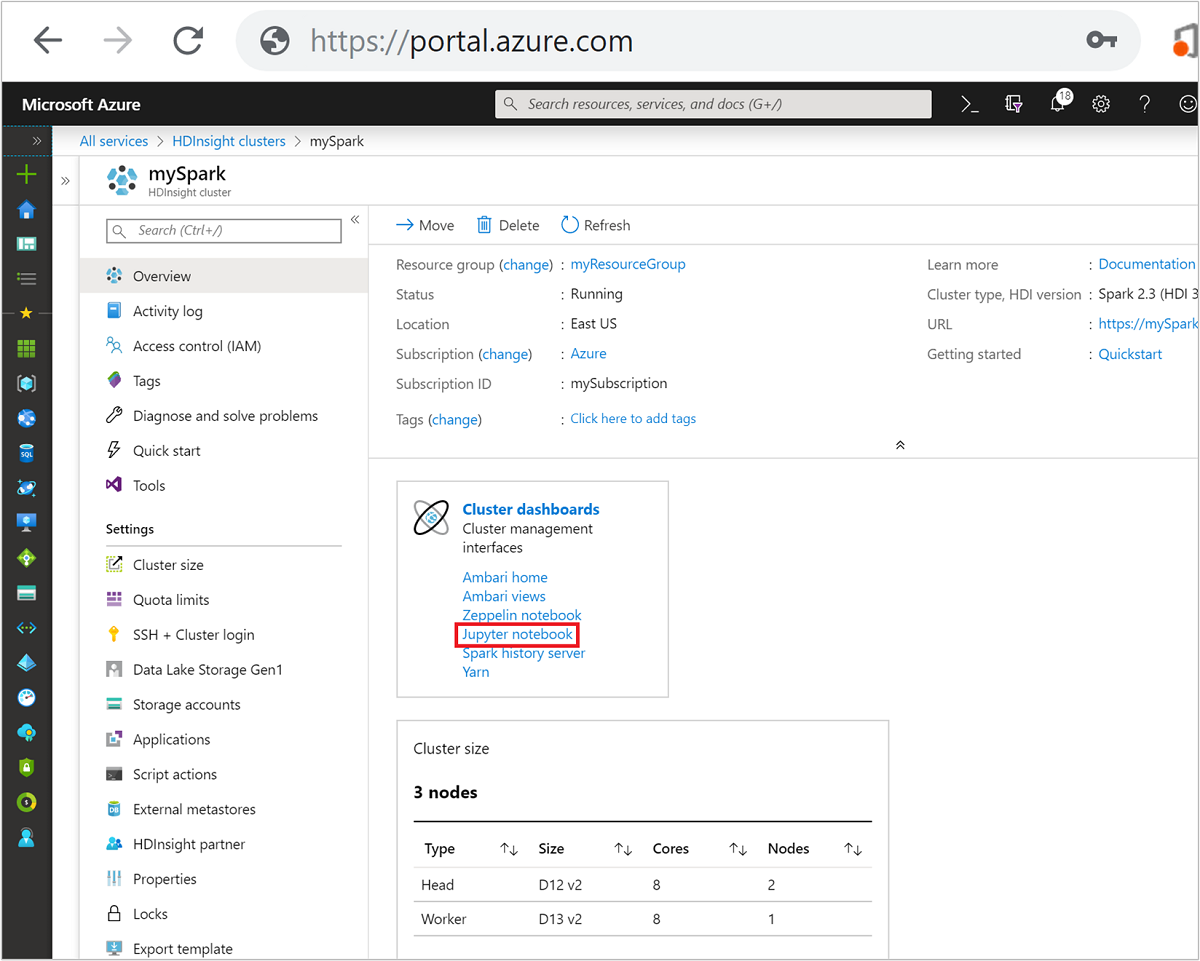Open SQL databases from the sidebar
The width and height of the screenshot is (1200, 961).
24,451
